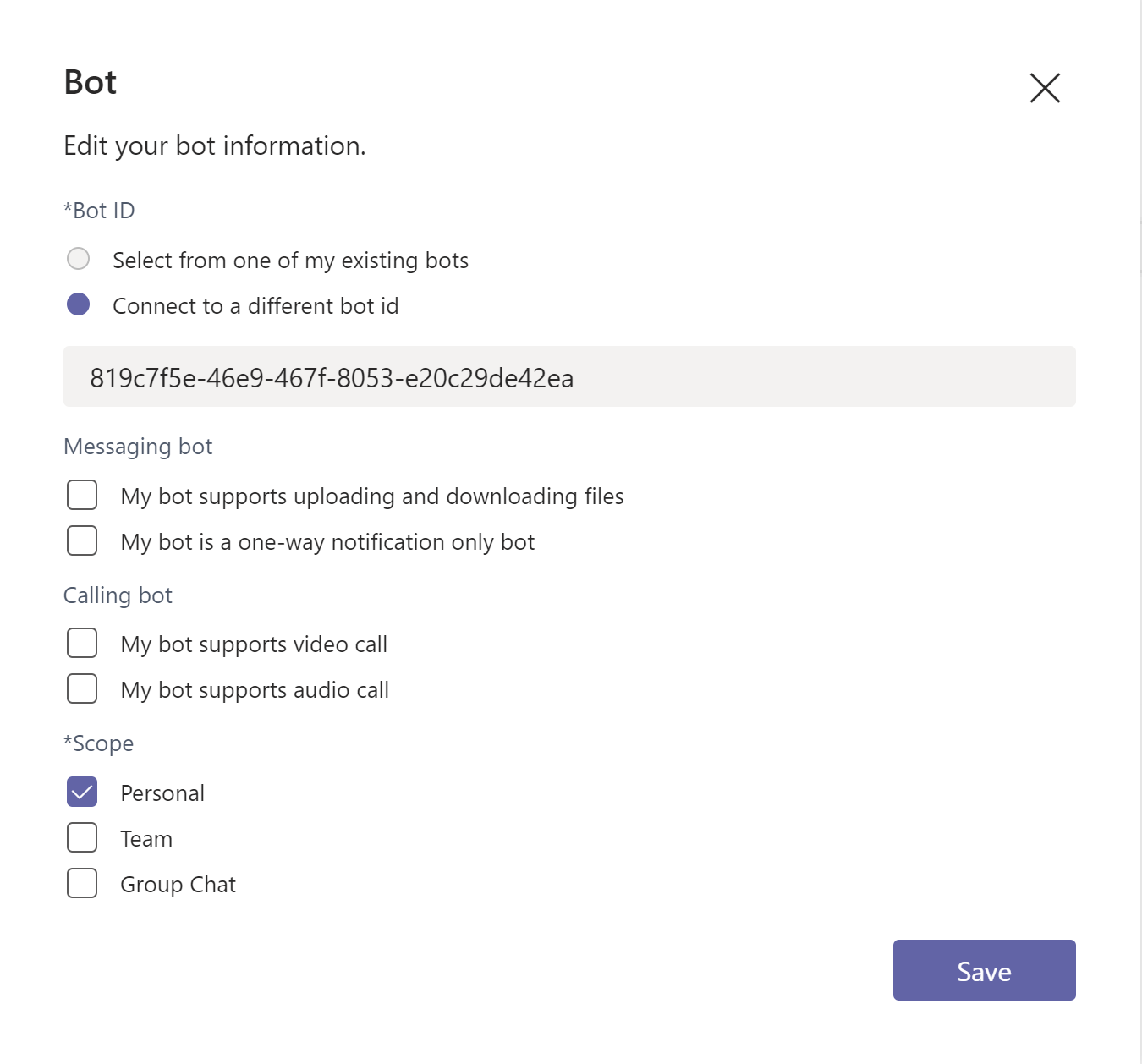Choose the Connect to a different bot id radio

coord(79,304)
